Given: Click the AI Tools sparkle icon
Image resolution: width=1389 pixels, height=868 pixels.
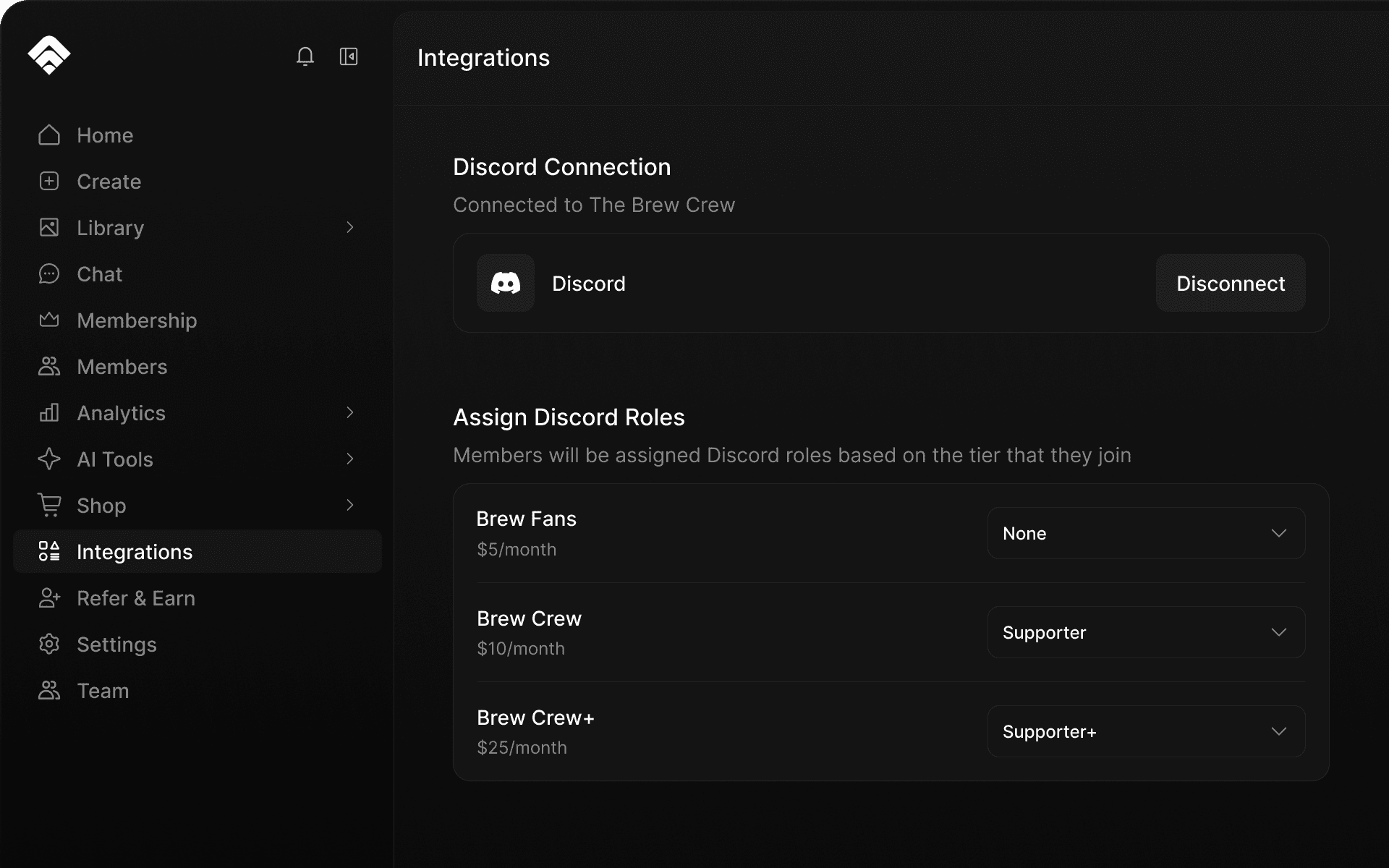Looking at the screenshot, I should click(49, 459).
